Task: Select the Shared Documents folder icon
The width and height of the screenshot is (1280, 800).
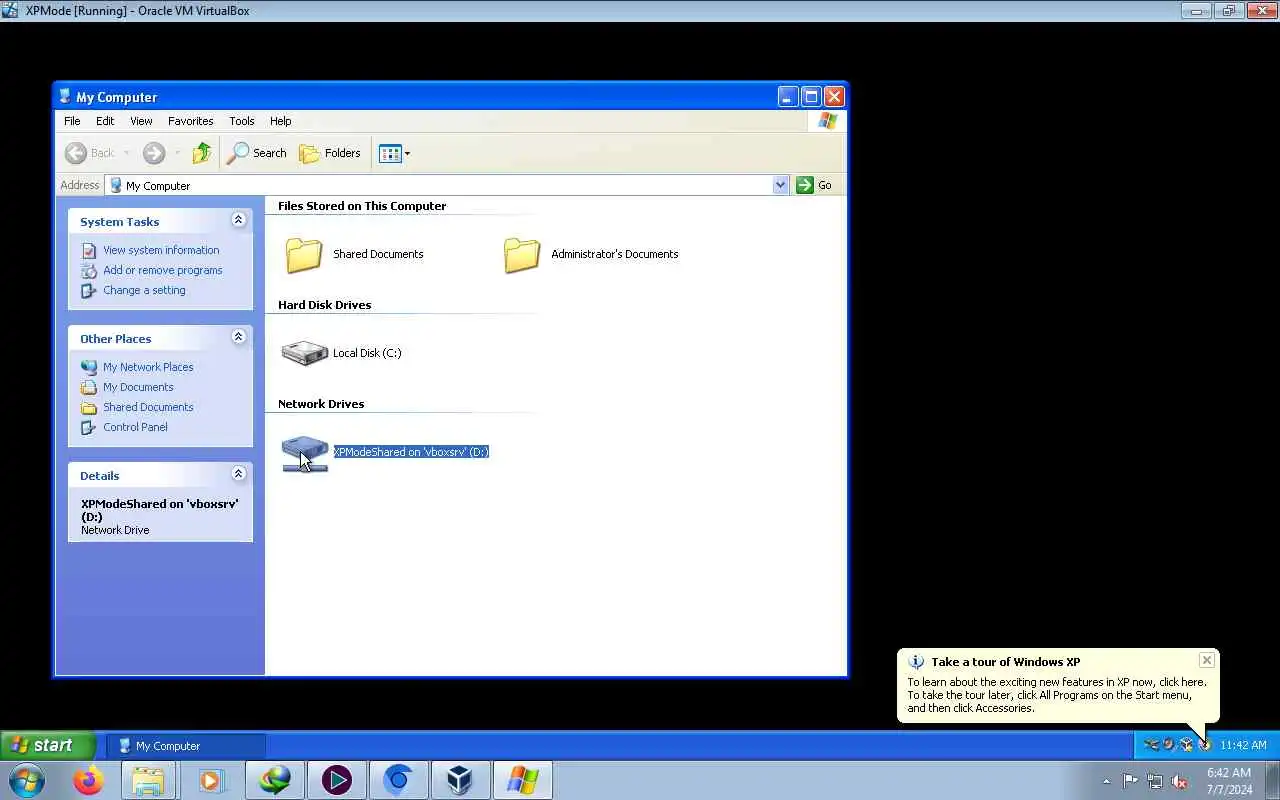Action: click(x=304, y=255)
